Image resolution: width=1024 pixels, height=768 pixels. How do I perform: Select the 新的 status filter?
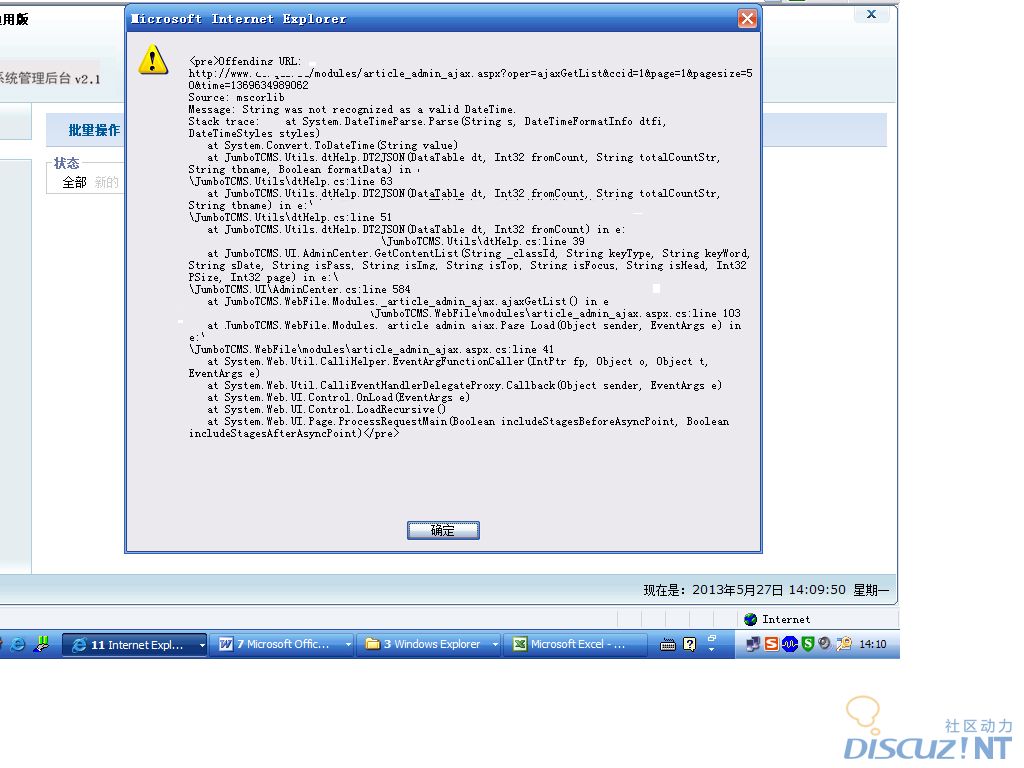[x=106, y=182]
